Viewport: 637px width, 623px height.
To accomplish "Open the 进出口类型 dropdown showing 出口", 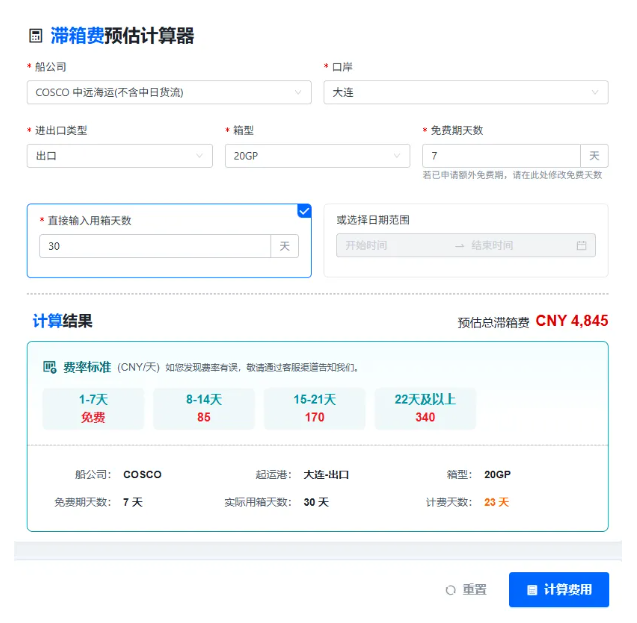I will [119, 156].
